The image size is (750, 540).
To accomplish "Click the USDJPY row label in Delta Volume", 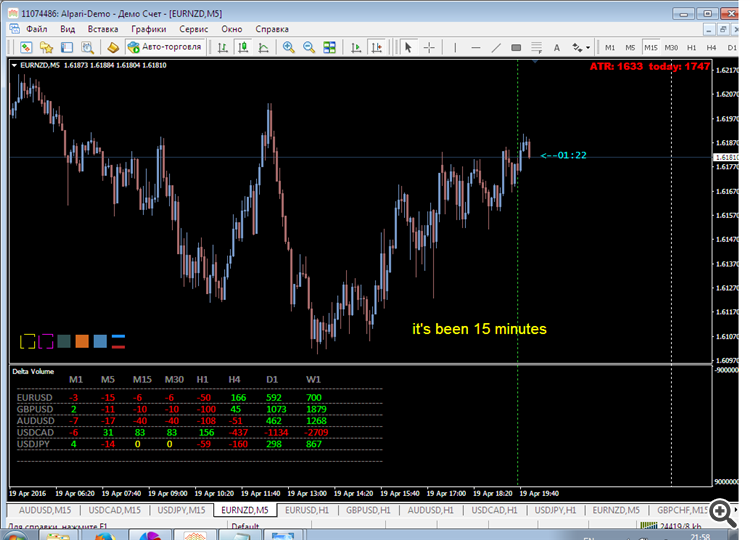I will (x=33, y=444).
